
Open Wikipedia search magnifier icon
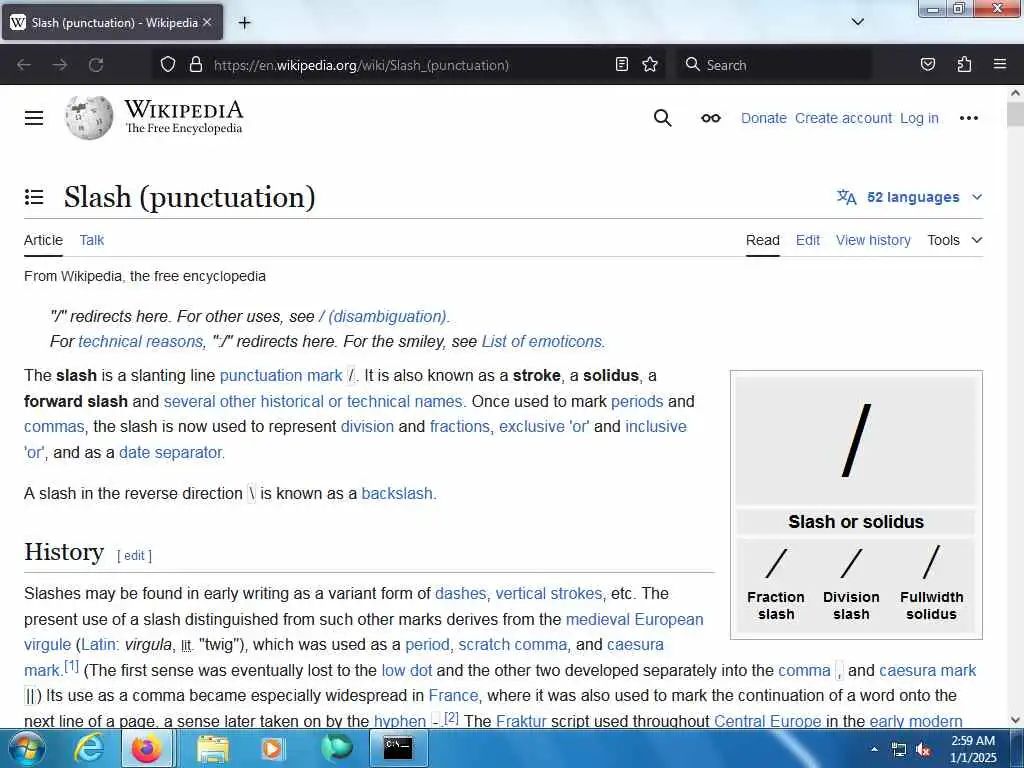[x=662, y=118]
